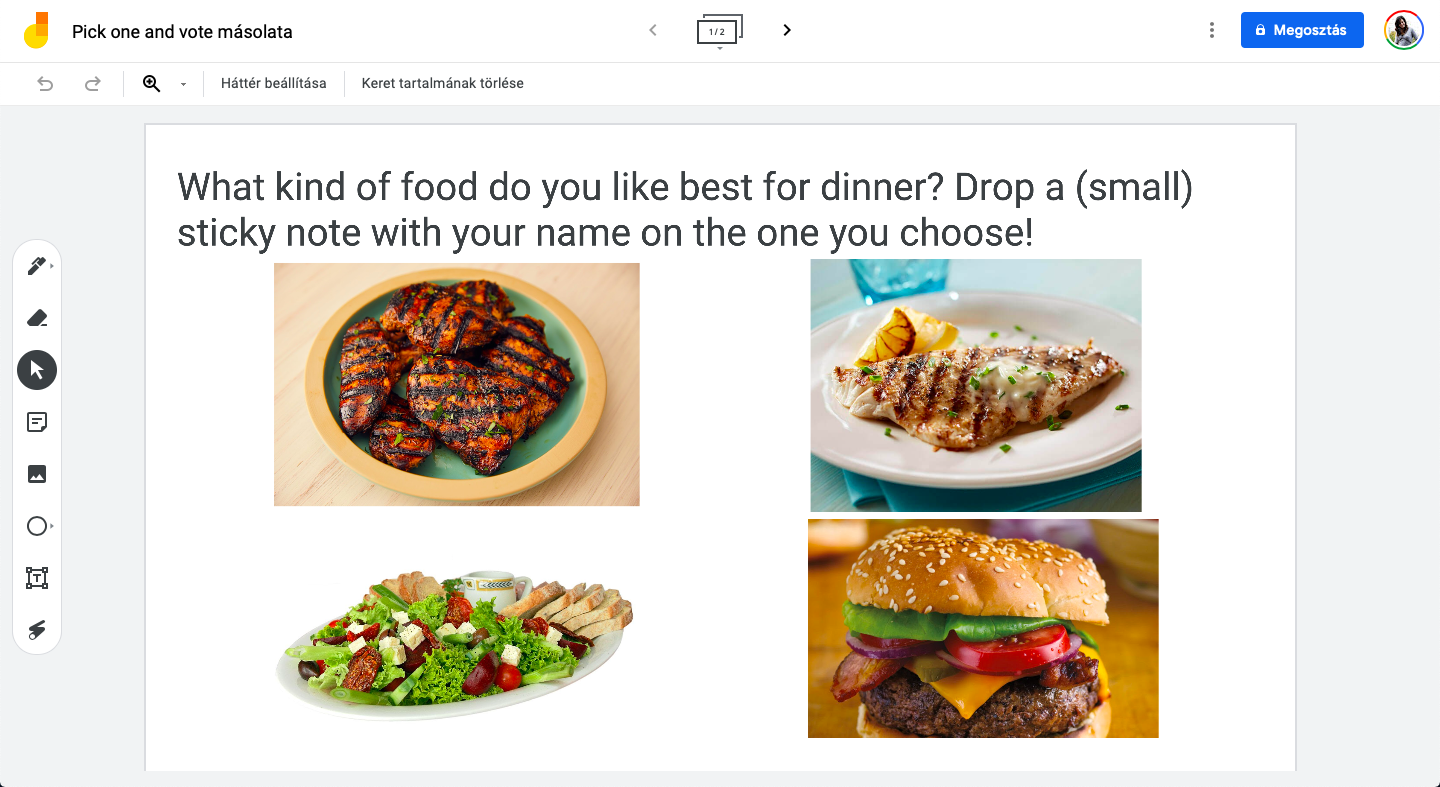Activate the Select arrow tool
This screenshot has width=1440, height=787.
click(37, 370)
